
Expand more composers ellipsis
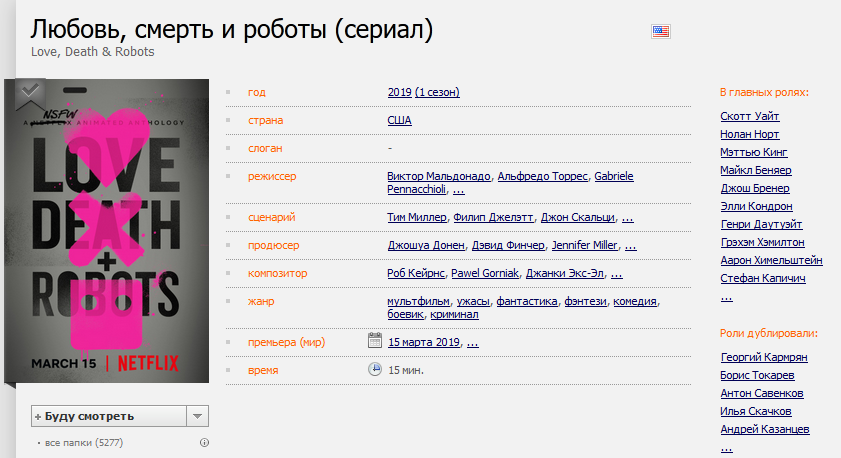coord(617,273)
